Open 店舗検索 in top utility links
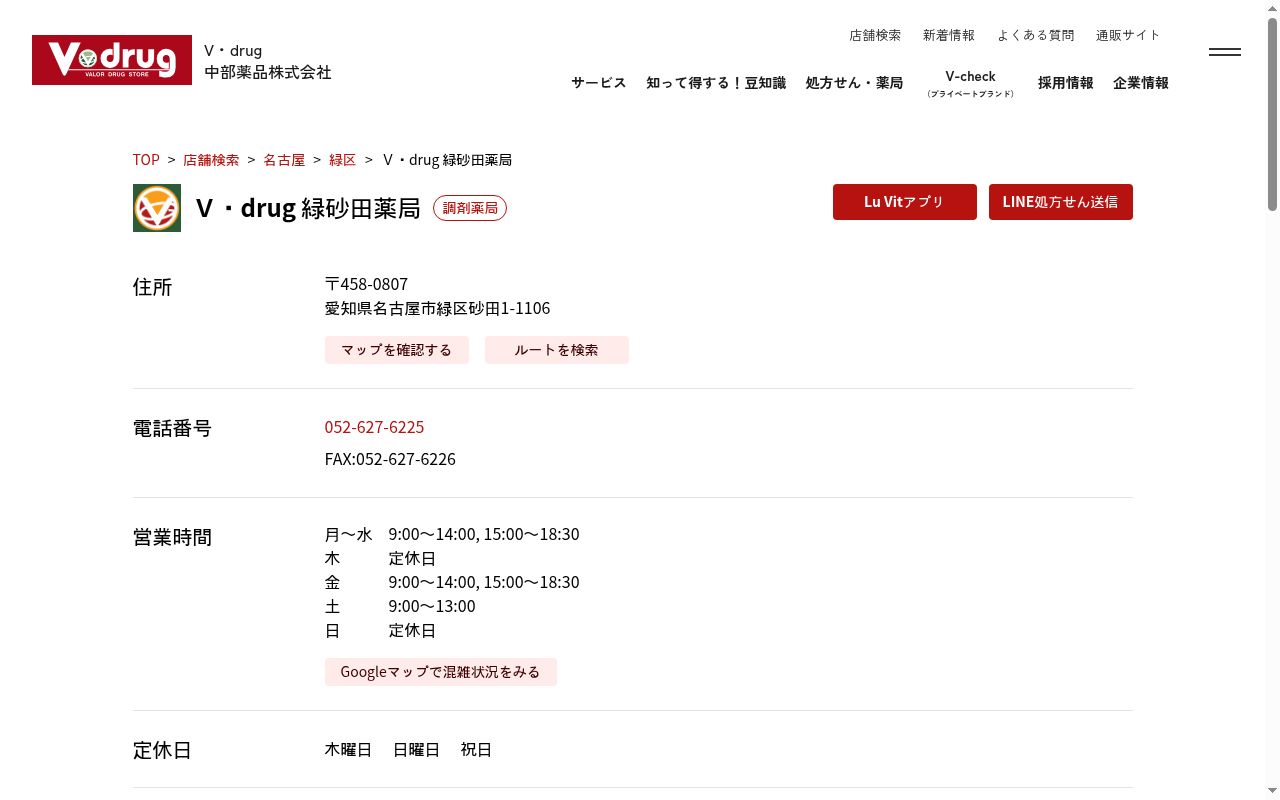This screenshot has width=1280, height=800. point(875,35)
